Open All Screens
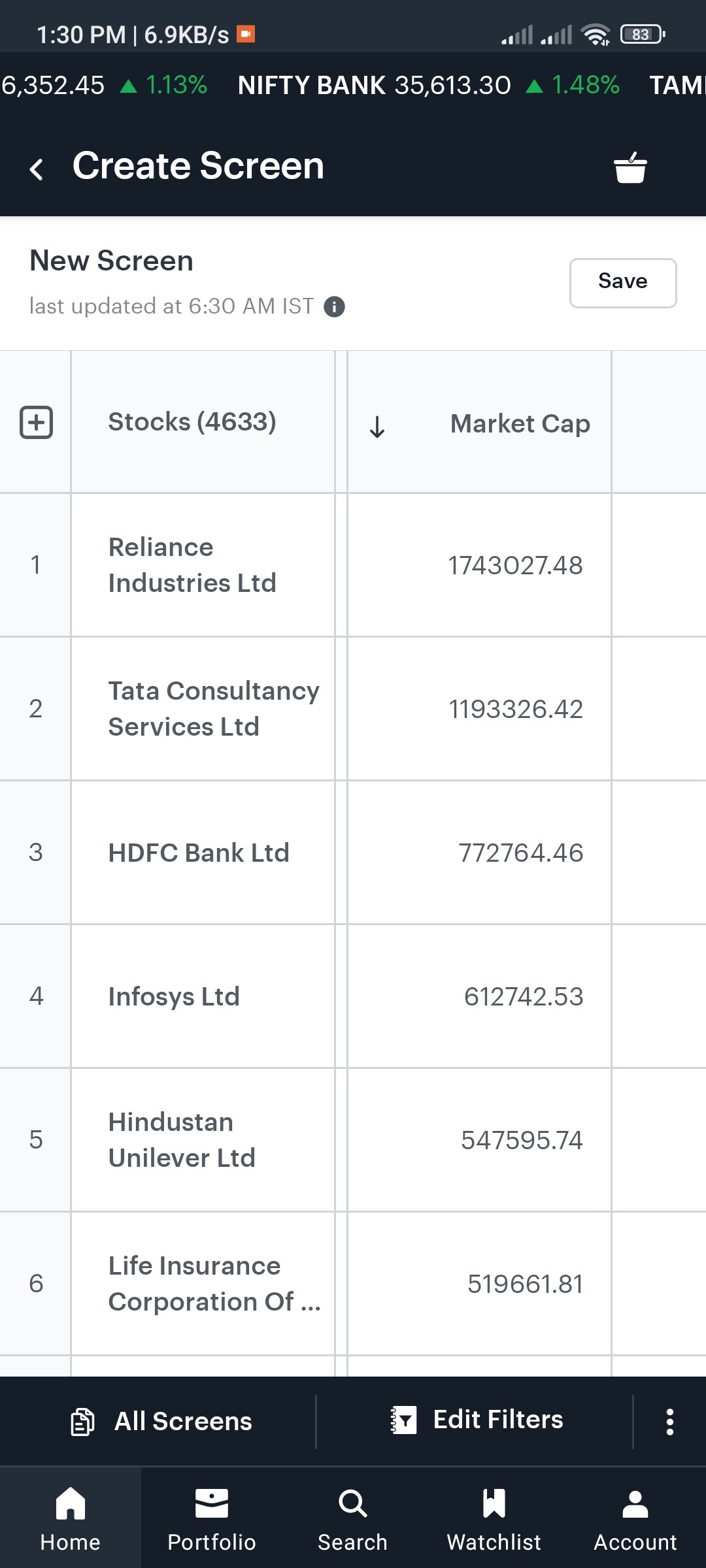This screenshot has width=706, height=1568. pos(161,1422)
